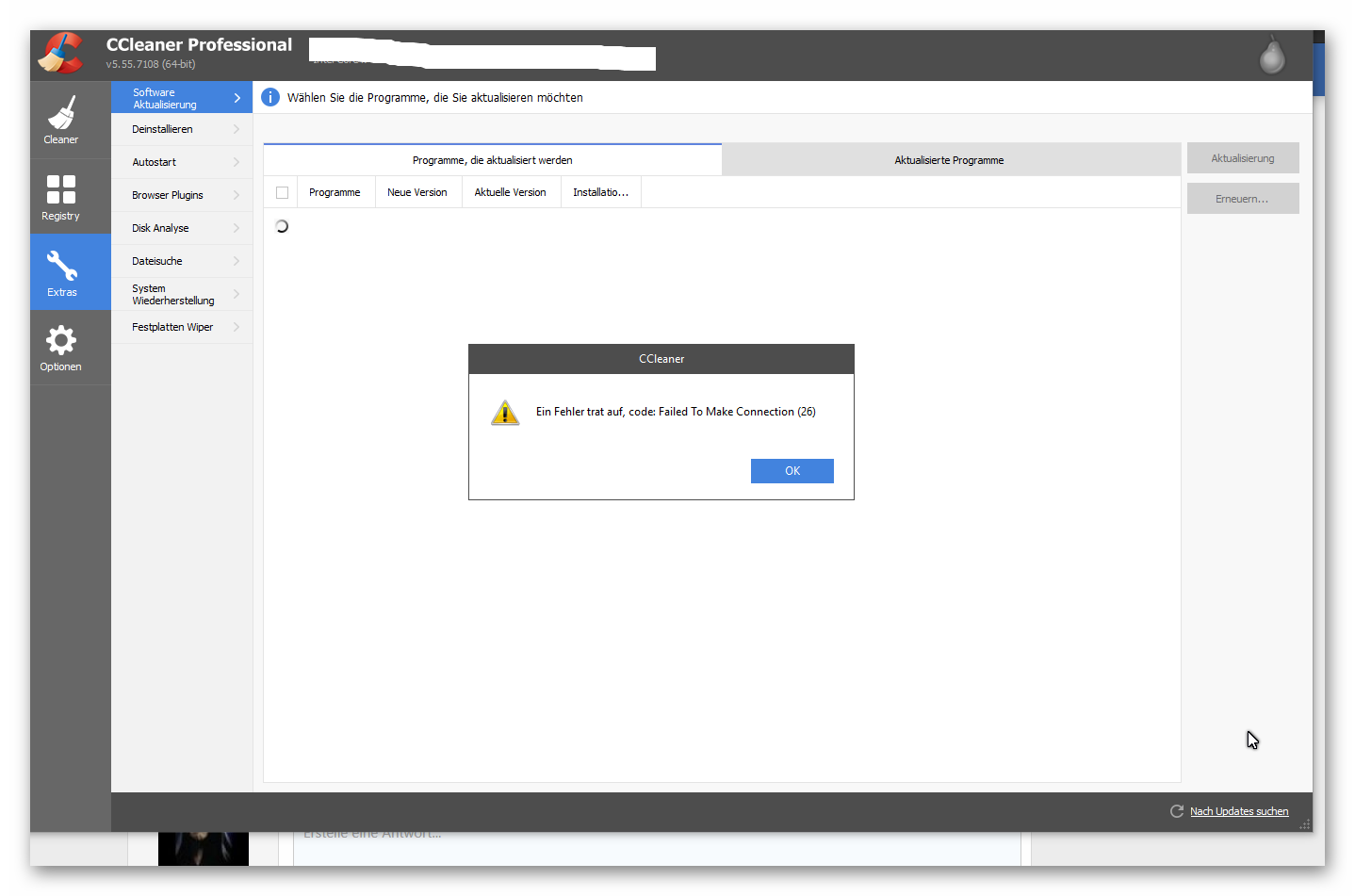This screenshot has width=1355, height=896.
Task: Expand the Deinstallieren chevron
Action: tap(237, 129)
